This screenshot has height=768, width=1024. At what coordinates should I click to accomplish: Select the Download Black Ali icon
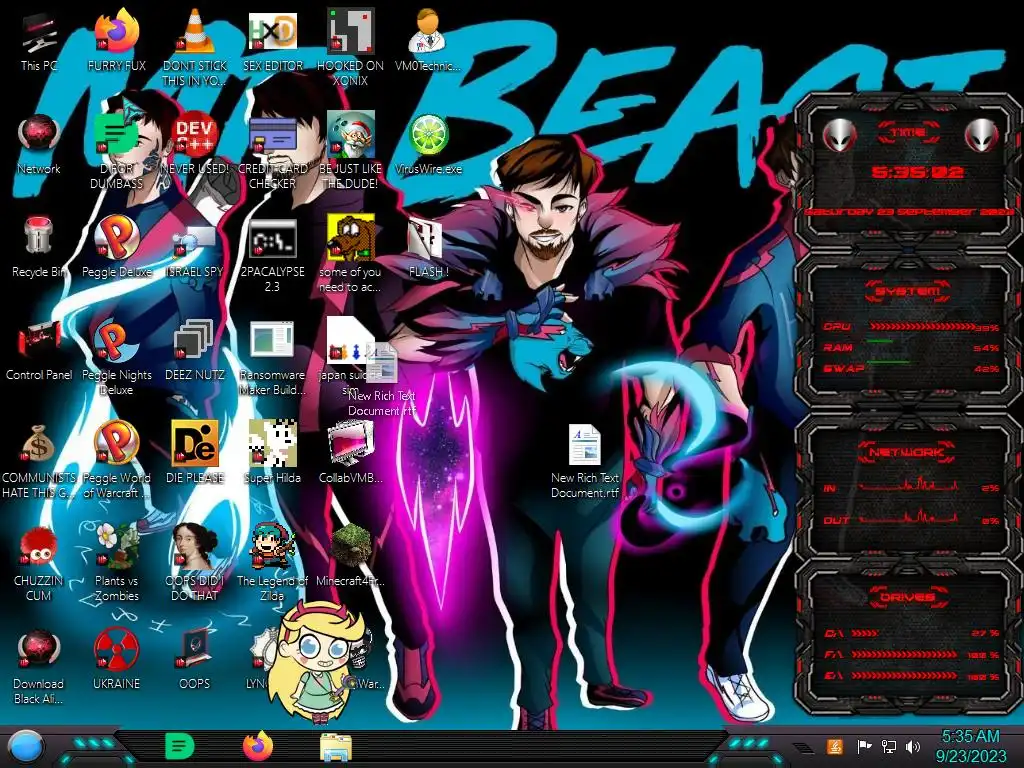coord(39,666)
